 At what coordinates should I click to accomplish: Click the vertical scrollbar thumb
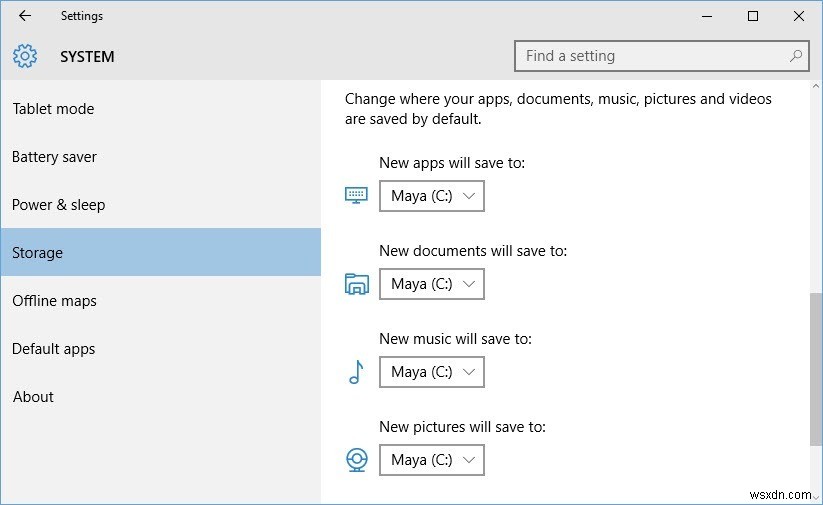pos(816,369)
